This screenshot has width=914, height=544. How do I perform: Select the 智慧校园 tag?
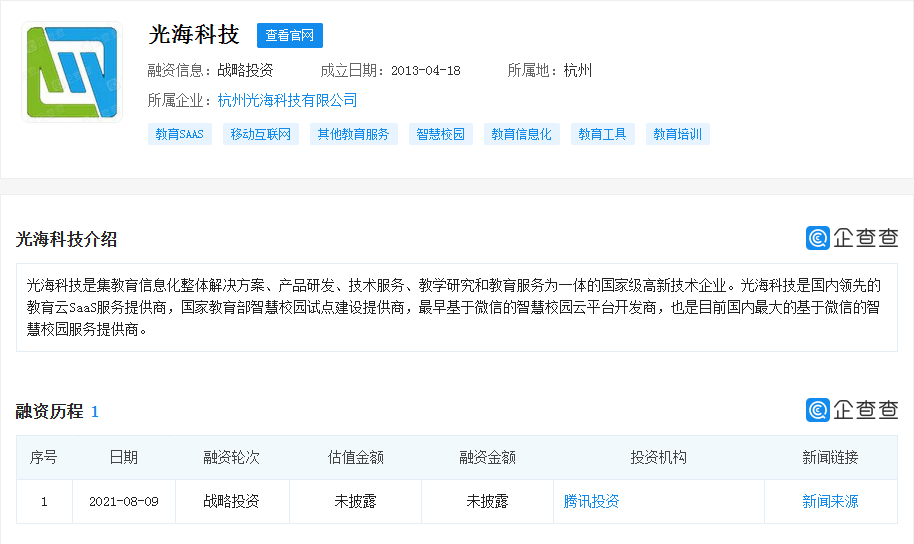click(x=441, y=134)
